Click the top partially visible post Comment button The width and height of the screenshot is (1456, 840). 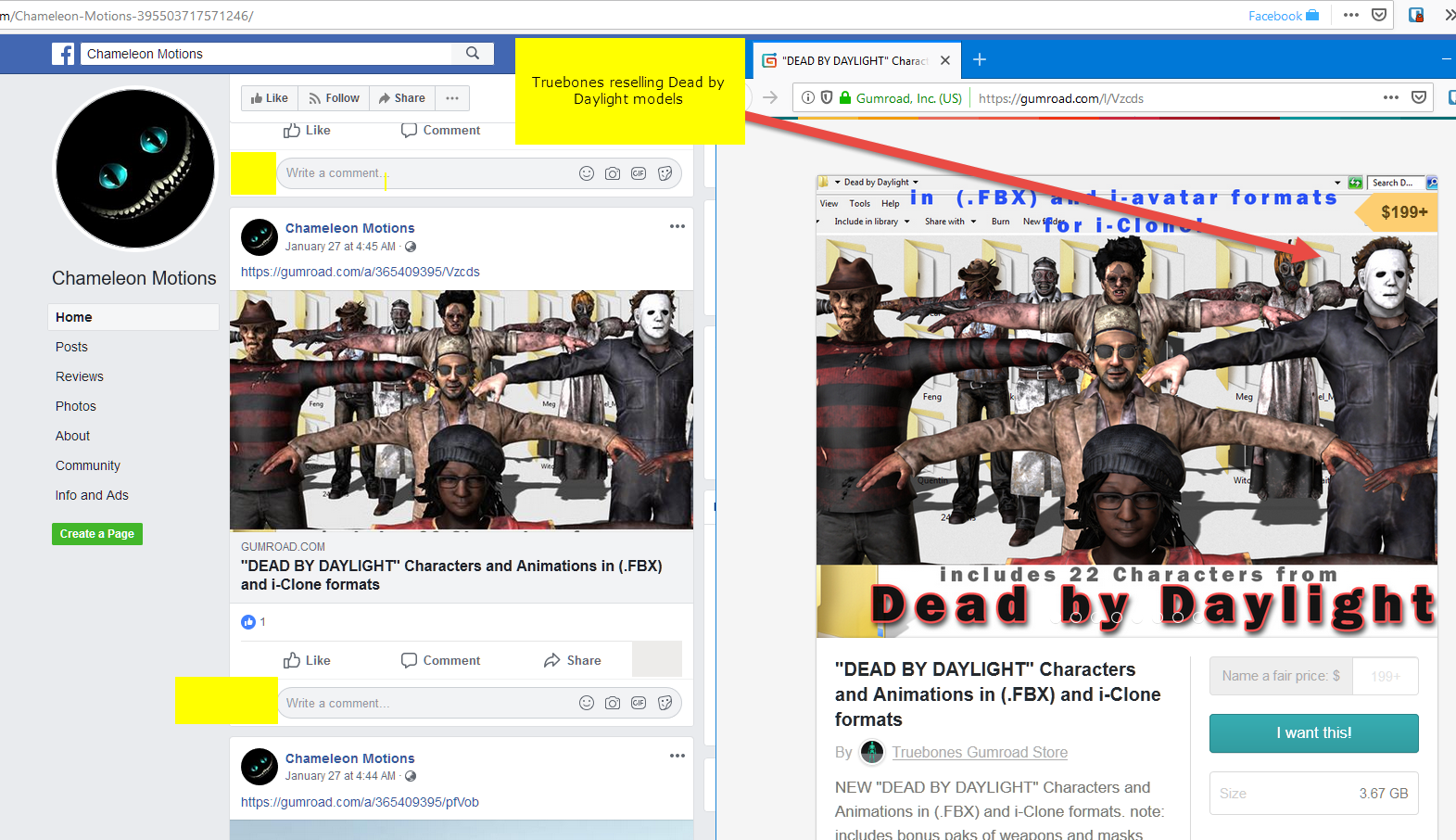[441, 131]
